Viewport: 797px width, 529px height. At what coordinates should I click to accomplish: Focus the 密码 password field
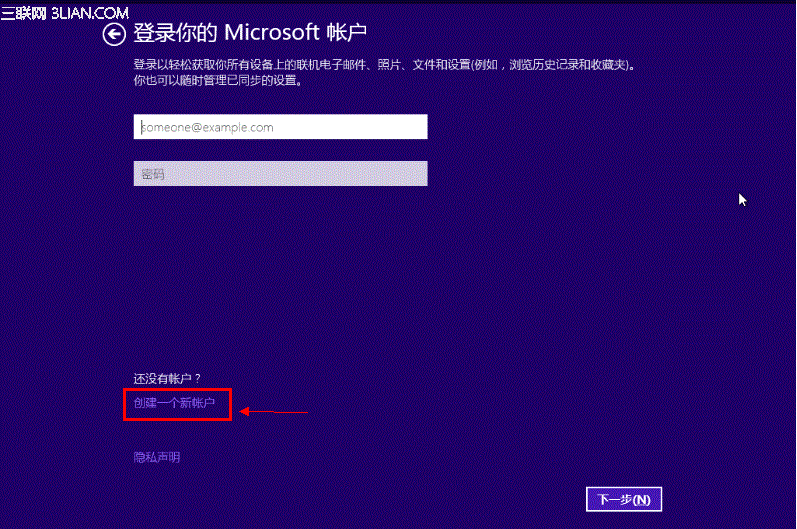(x=280, y=174)
